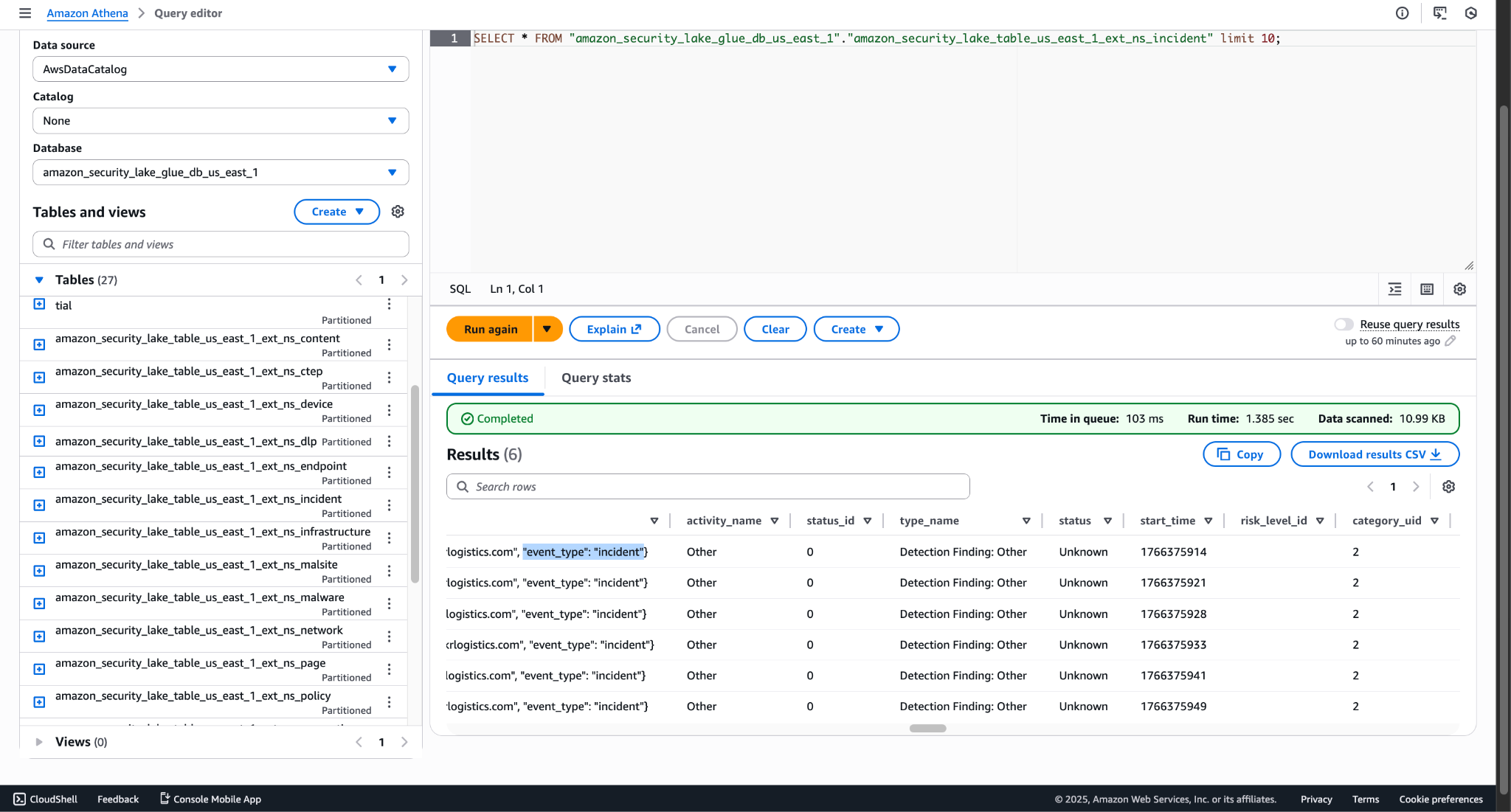Open the hamburger navigation menu

coord(25,13)
